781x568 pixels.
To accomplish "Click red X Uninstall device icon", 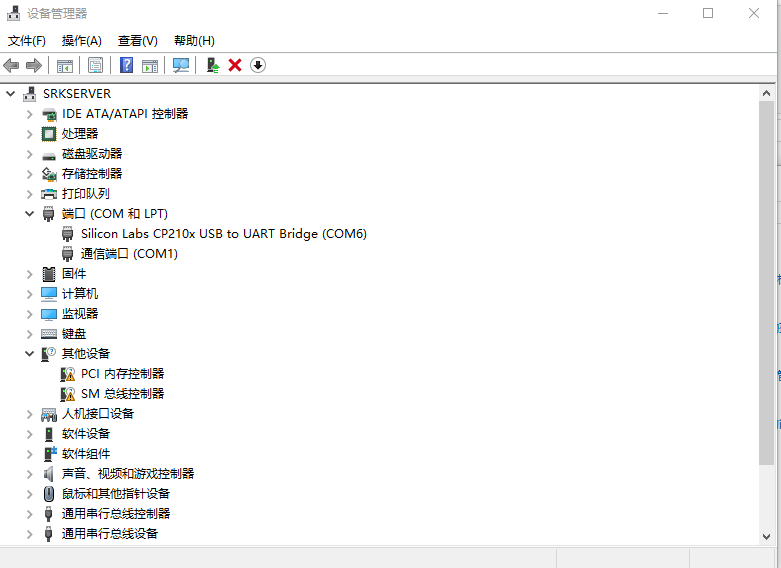I will coord(235,65).
